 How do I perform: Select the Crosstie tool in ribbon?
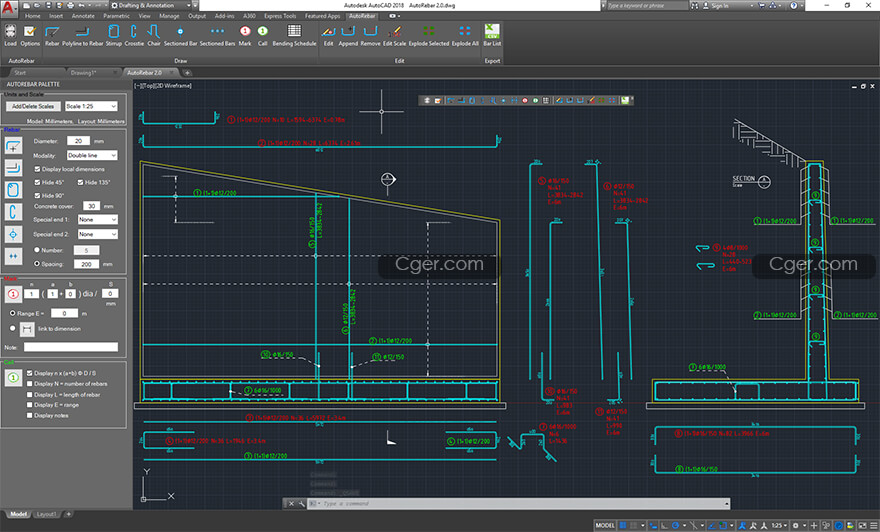pyautogui.click(x=134, y=35)
